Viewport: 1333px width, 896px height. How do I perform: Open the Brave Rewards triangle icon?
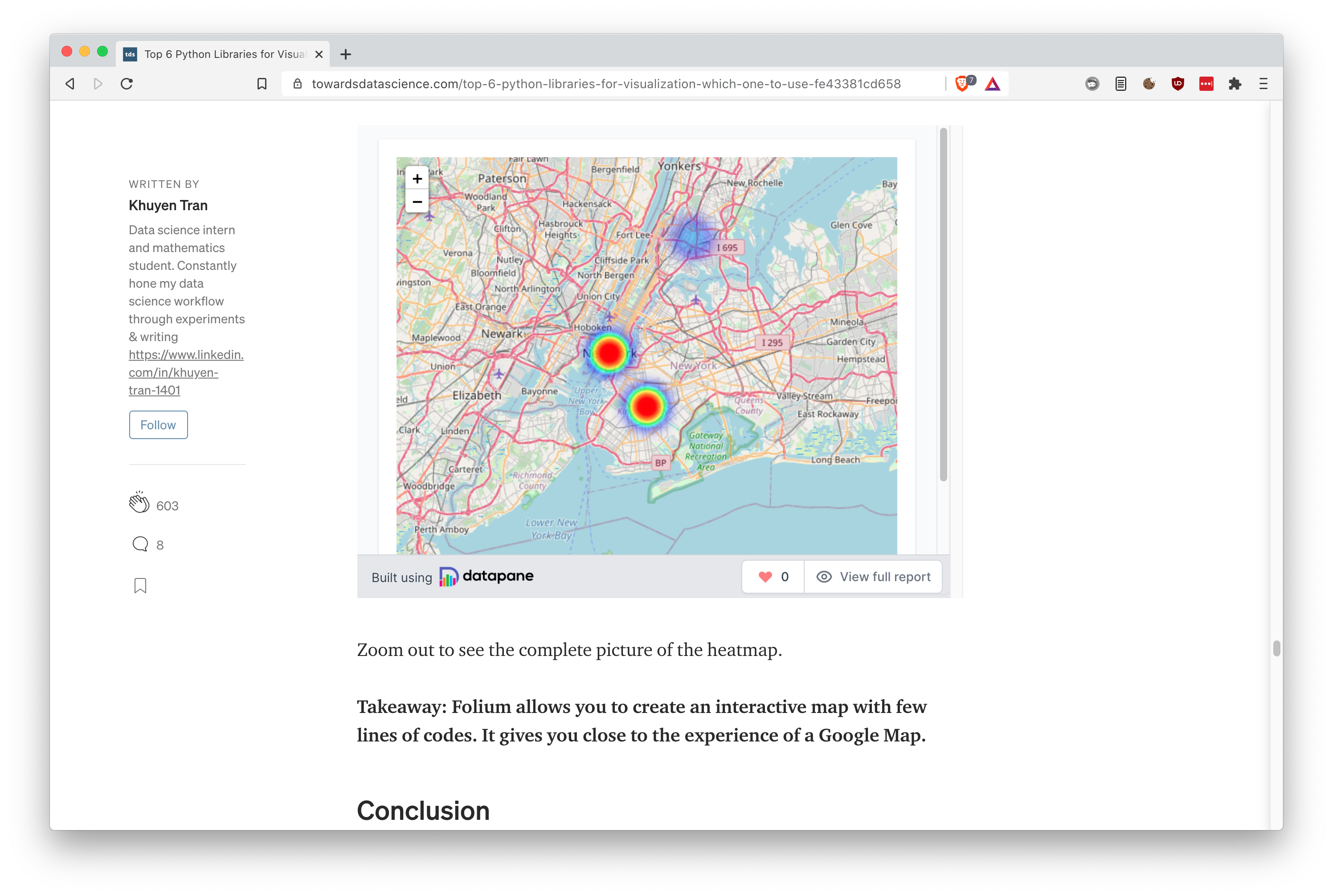pos(992,84)
